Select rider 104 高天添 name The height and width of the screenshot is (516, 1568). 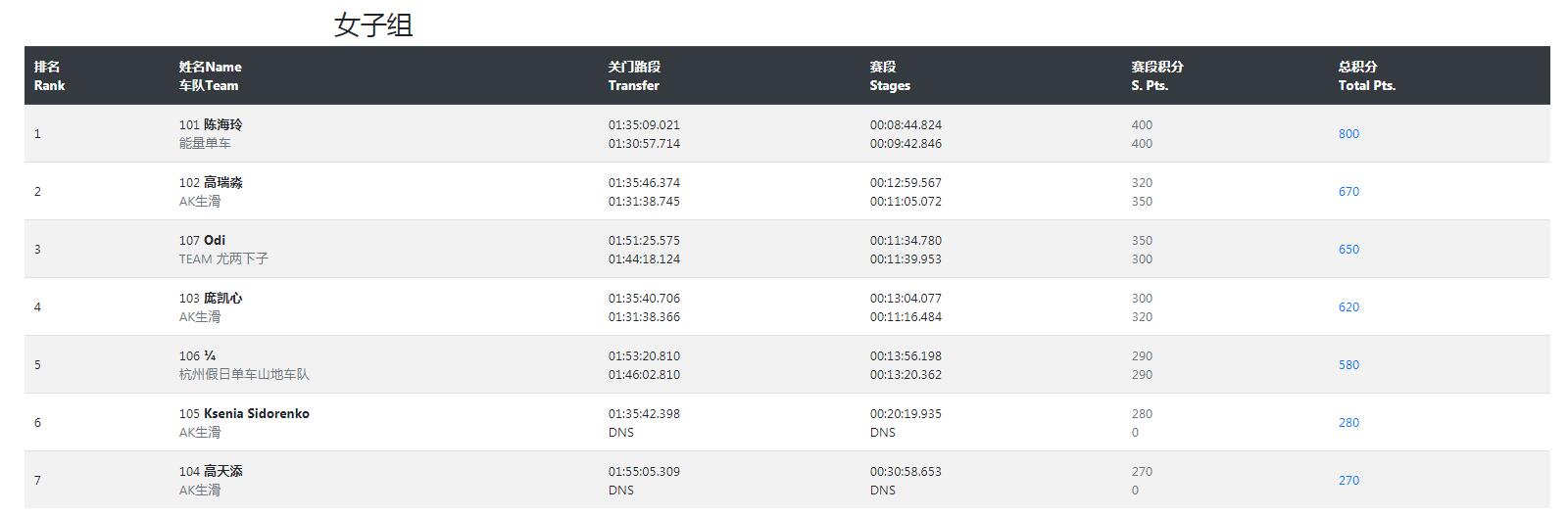[x=211, y=472]
